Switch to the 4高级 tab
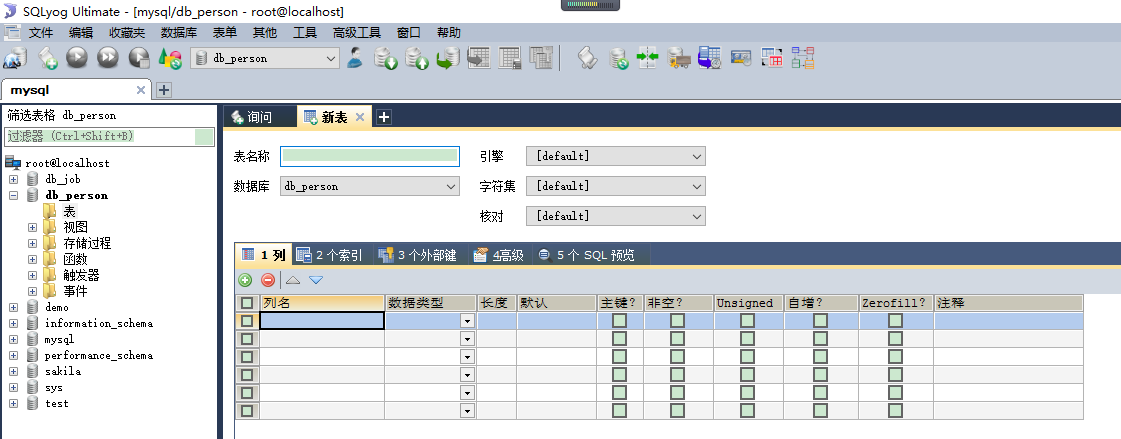Screen dimensions: 1121x439 (500, 255)
